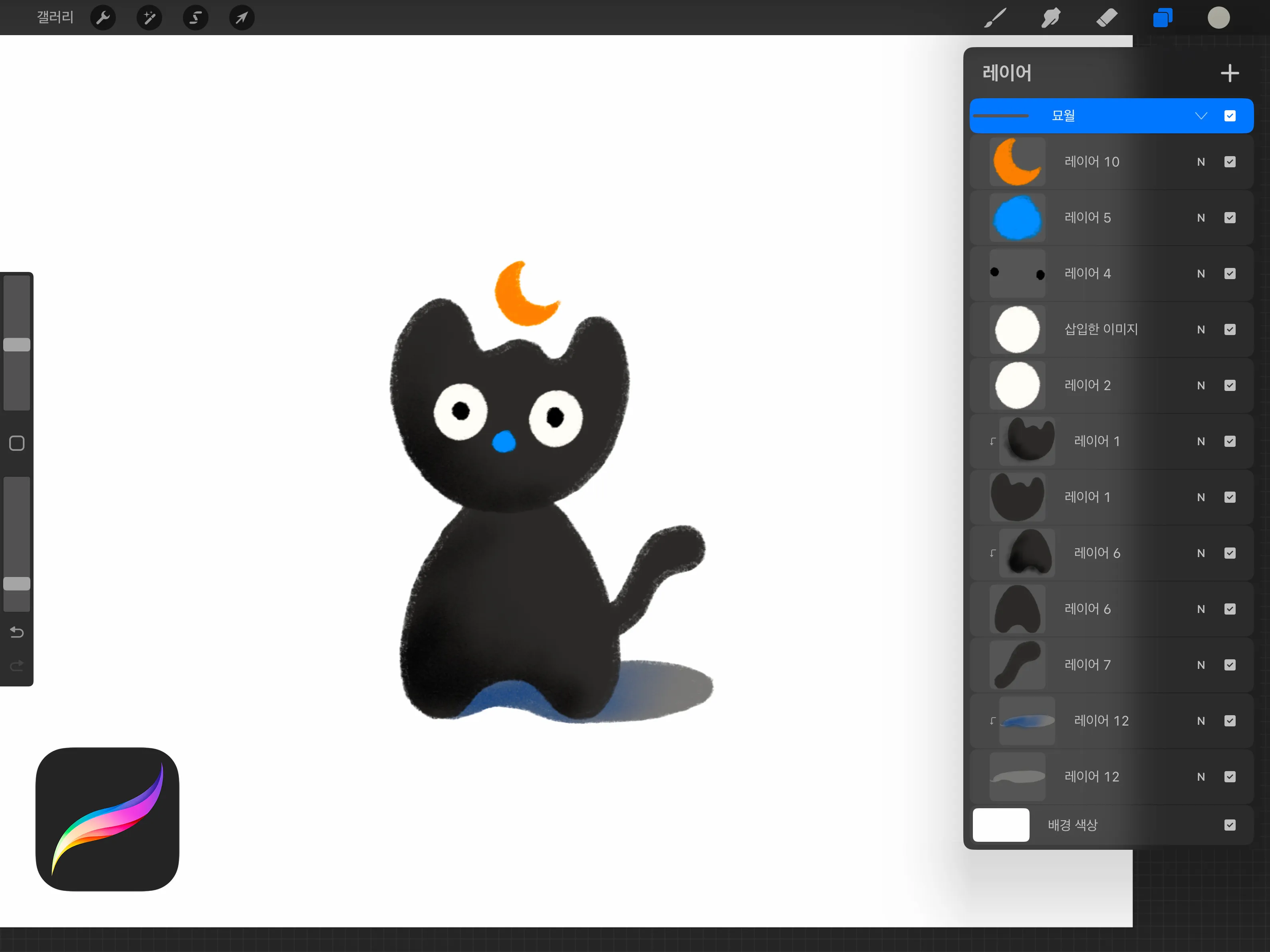Select the 레이어 2 layer row
This screenshot has height=952, width=1270.
(x=1111, y=385)
